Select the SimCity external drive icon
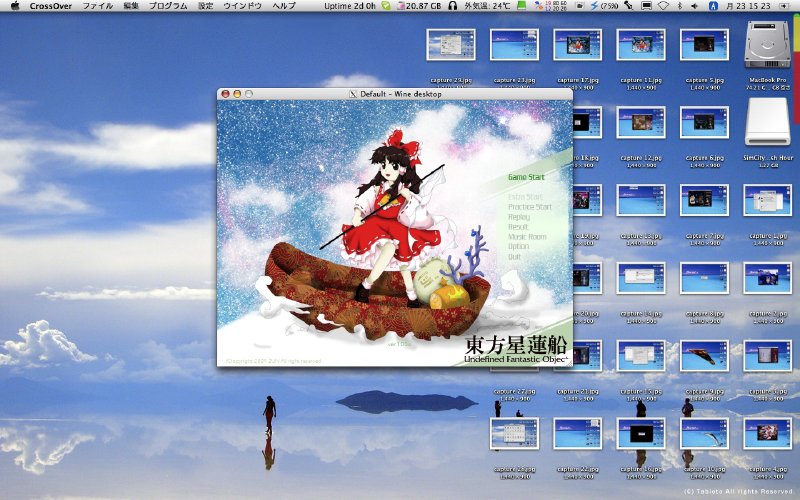800x500 pixels. pos(767,122)
